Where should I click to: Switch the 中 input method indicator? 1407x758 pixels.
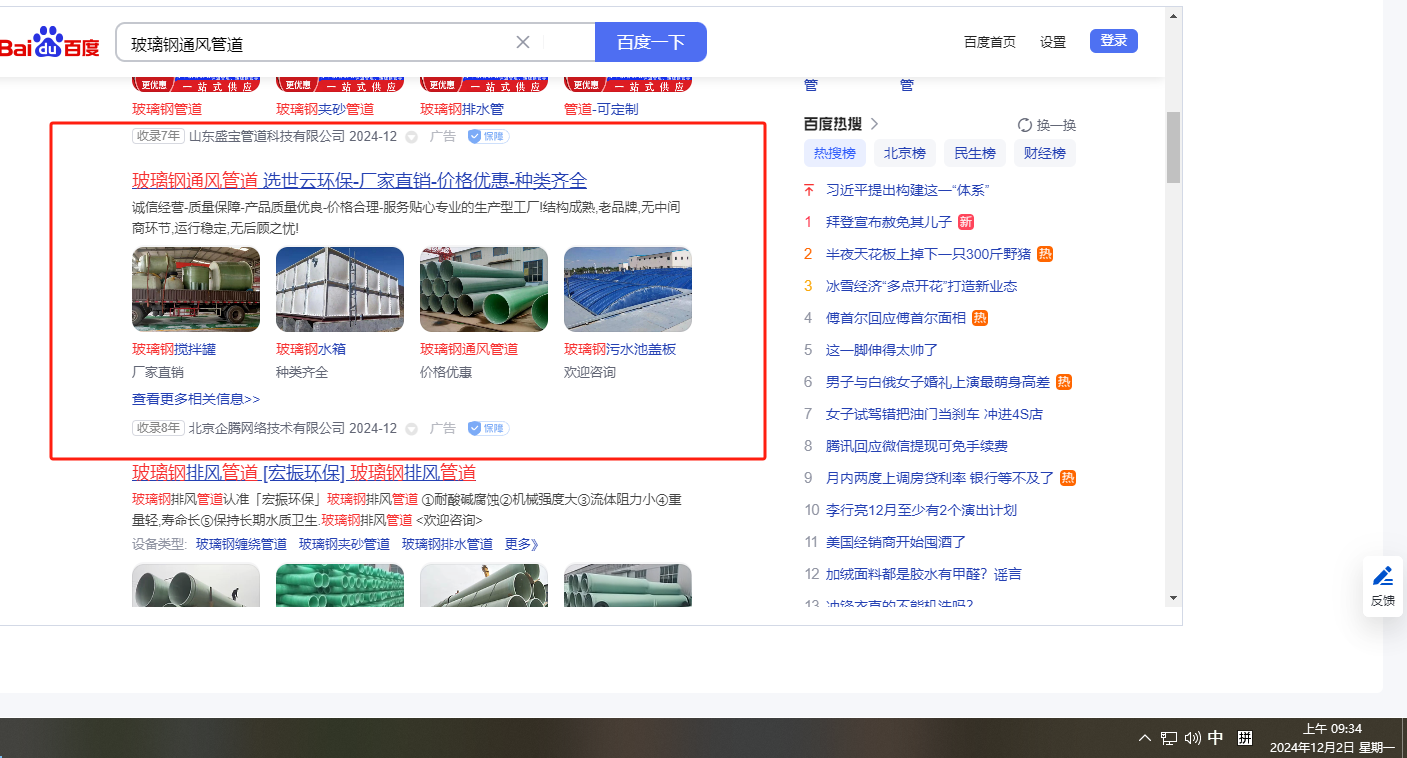pos(1216,738)
